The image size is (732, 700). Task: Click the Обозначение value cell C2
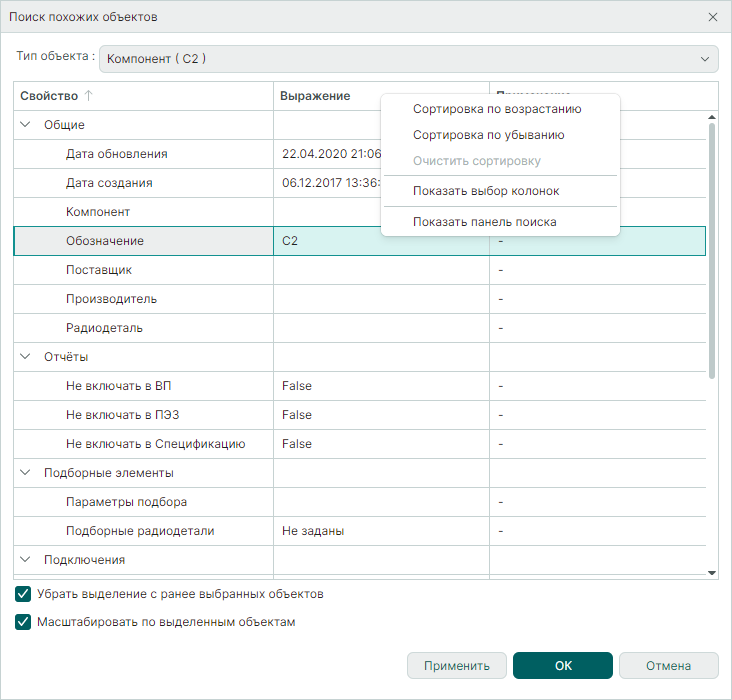(x=380, y=241)
